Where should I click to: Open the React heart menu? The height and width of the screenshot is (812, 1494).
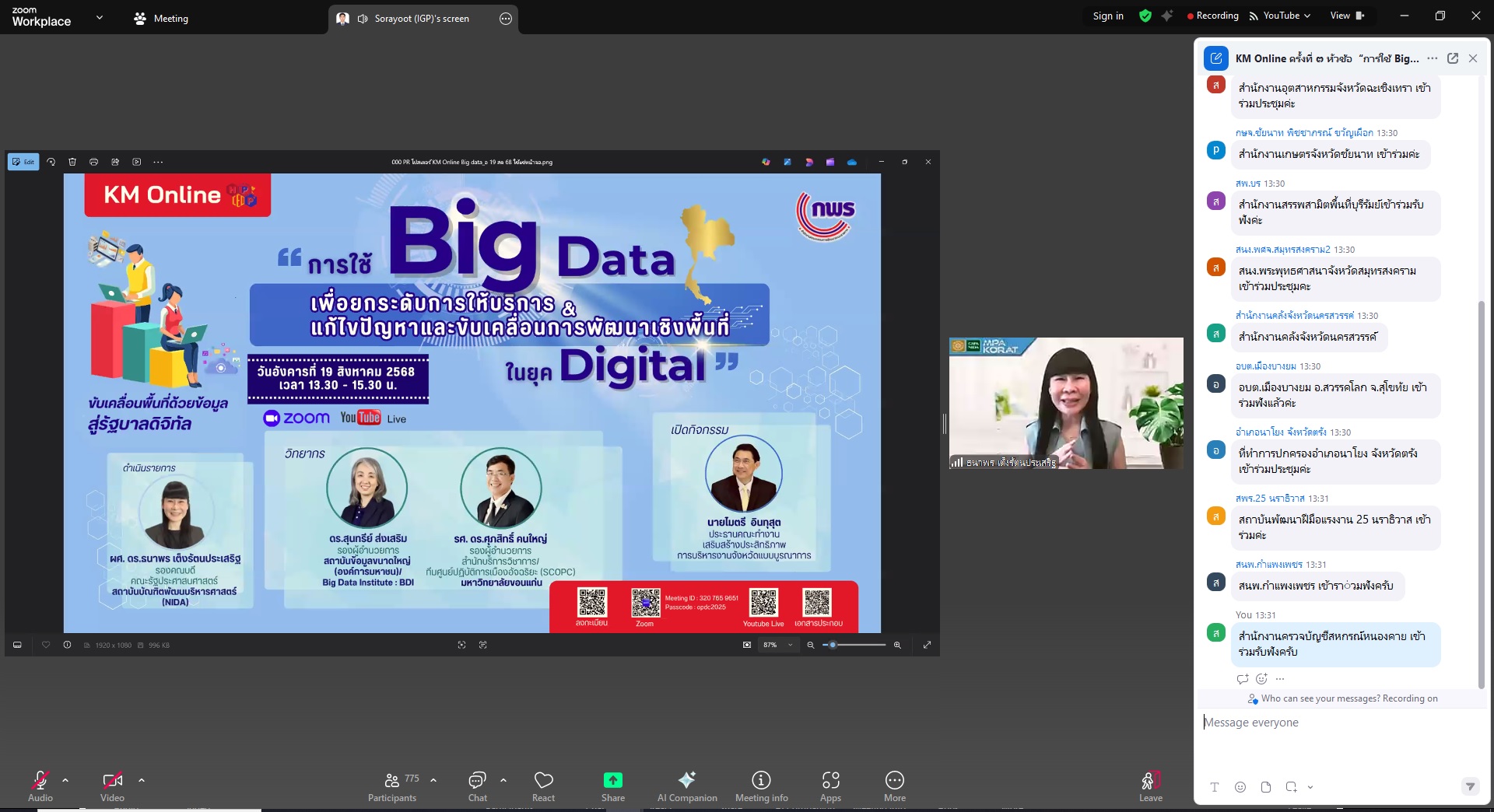pyautogui.click(x=543, y=786)
